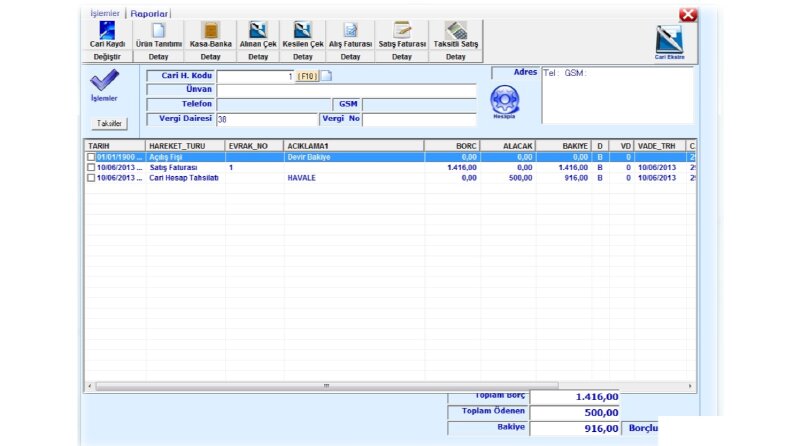Sort by the EVRAK_NO column header

click(x=254, y=146)
